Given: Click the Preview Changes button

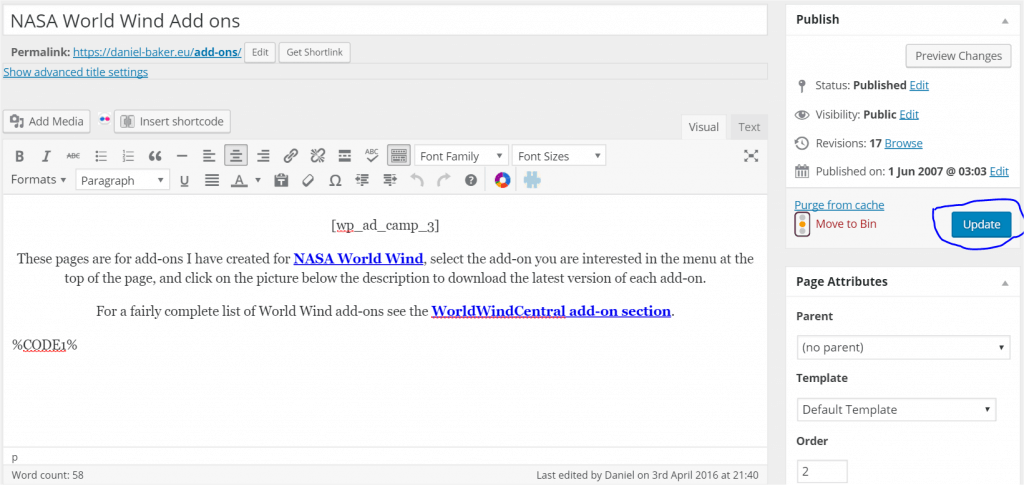Looking at the screenshot, I should click(x=958, y=56).
